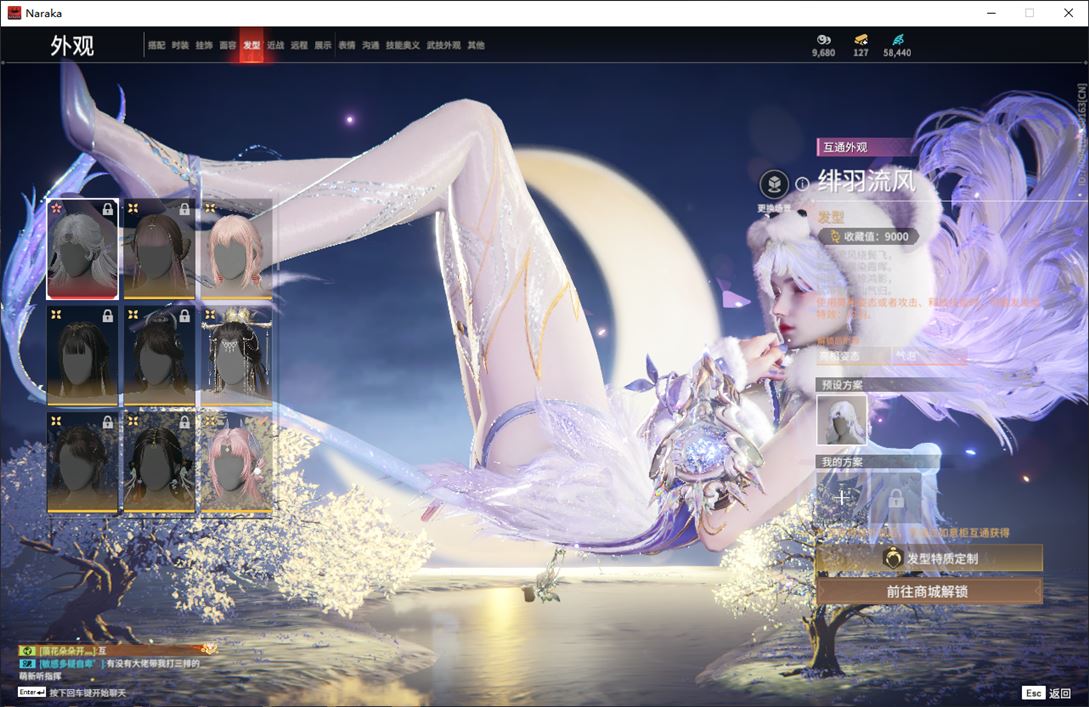Open the info icon beside 绯羽流风
This screenshot has width=1089, height=707.
point(802,184)
